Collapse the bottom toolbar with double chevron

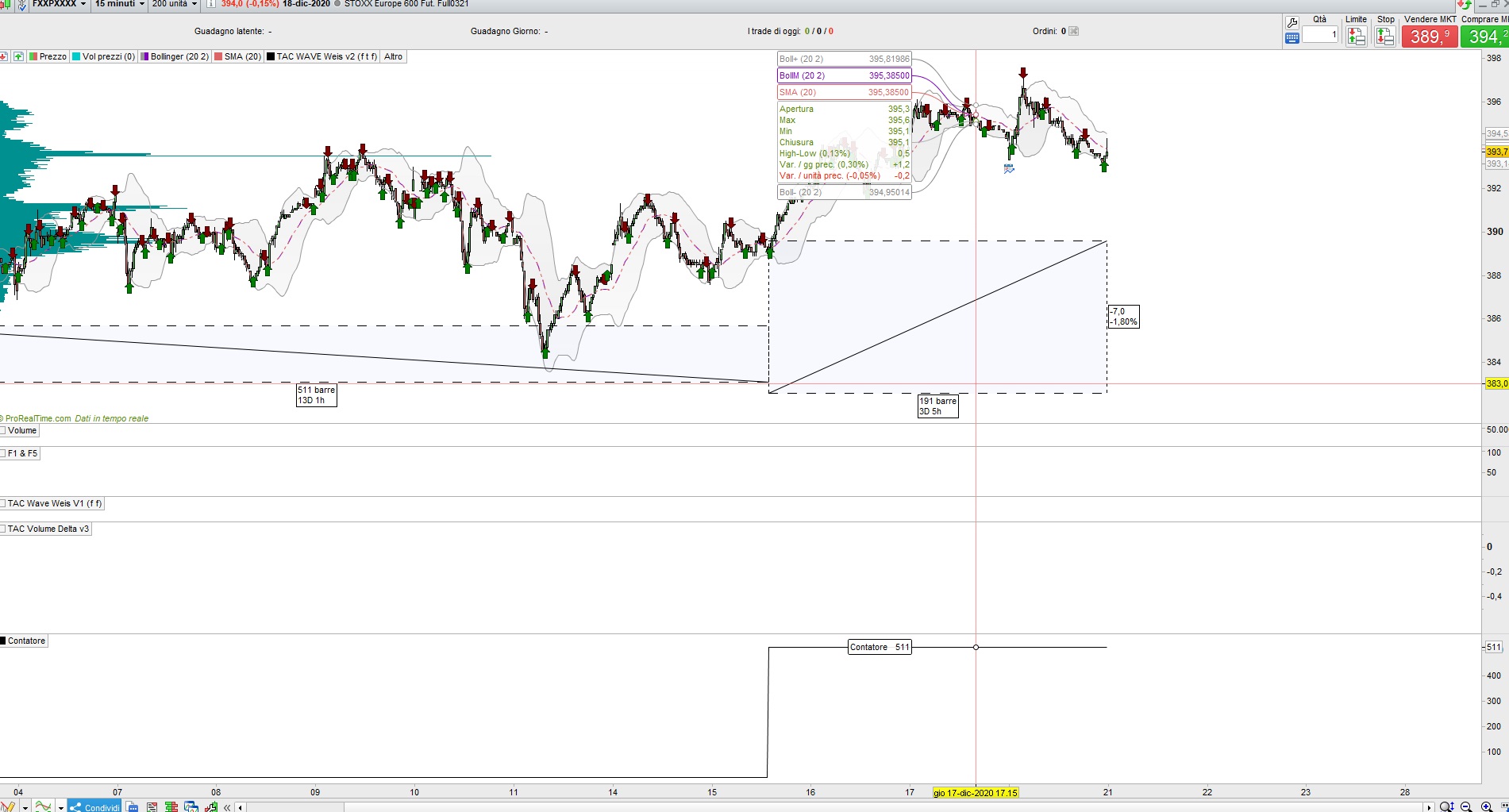227,807
